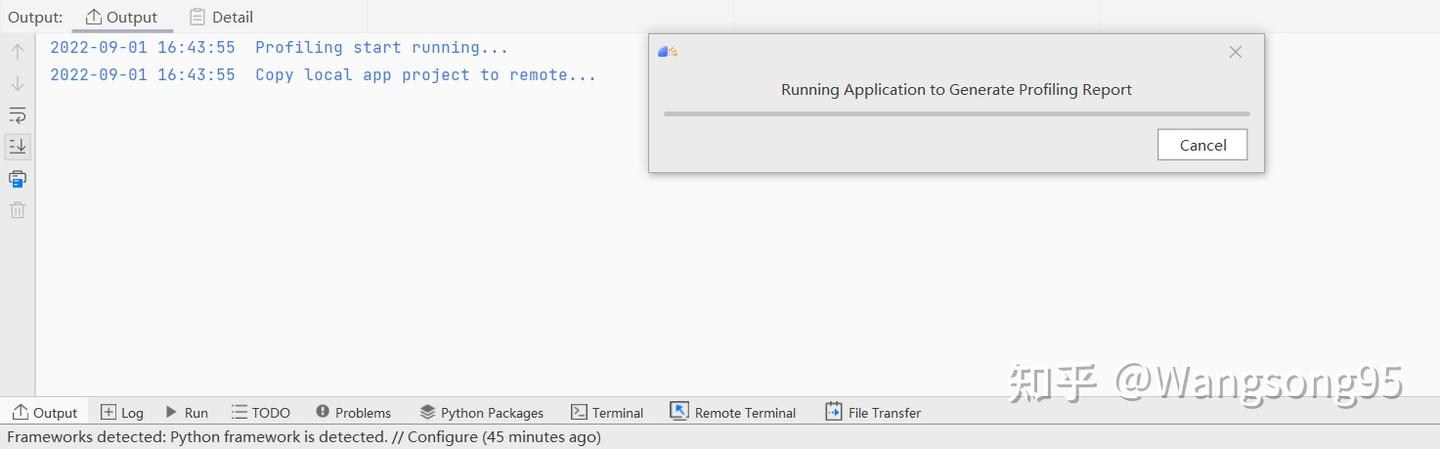Image resolution: width=1440 pixels, height=449 pixels.
Task: Switch to the Detail tab
Action: tap(221, 17)
